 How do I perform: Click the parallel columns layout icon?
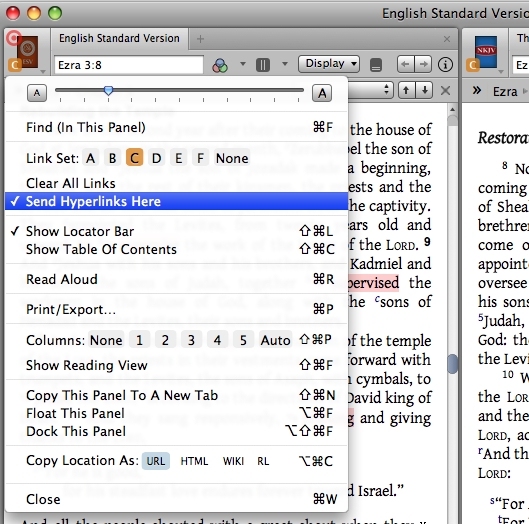[263, 64]
